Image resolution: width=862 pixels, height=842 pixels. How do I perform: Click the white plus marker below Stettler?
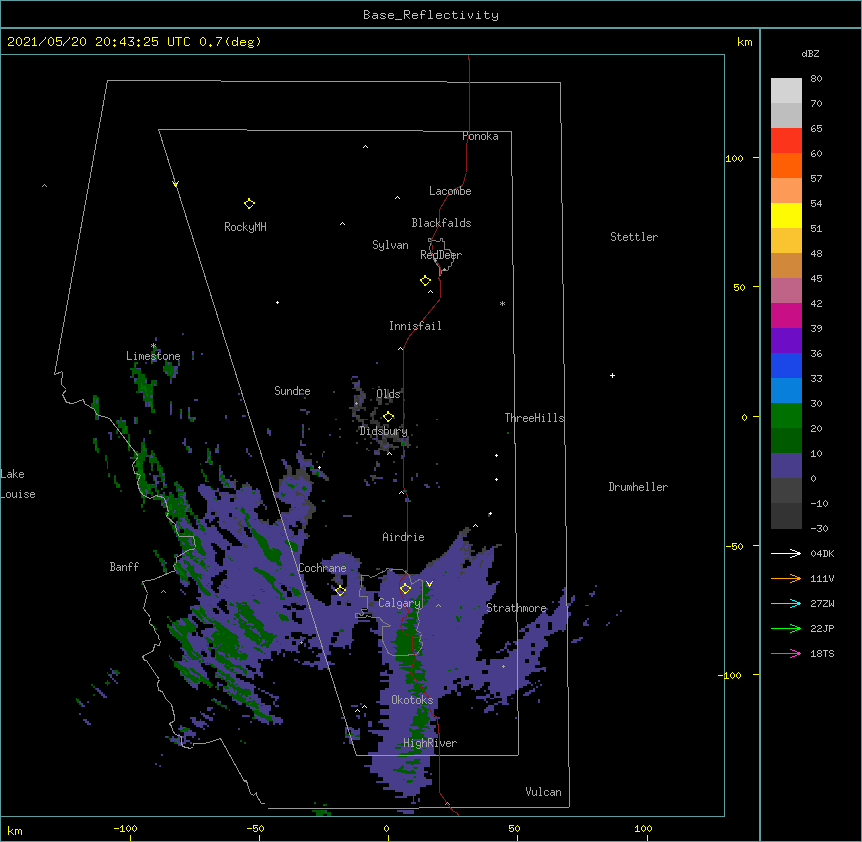(x=612, y=375)
